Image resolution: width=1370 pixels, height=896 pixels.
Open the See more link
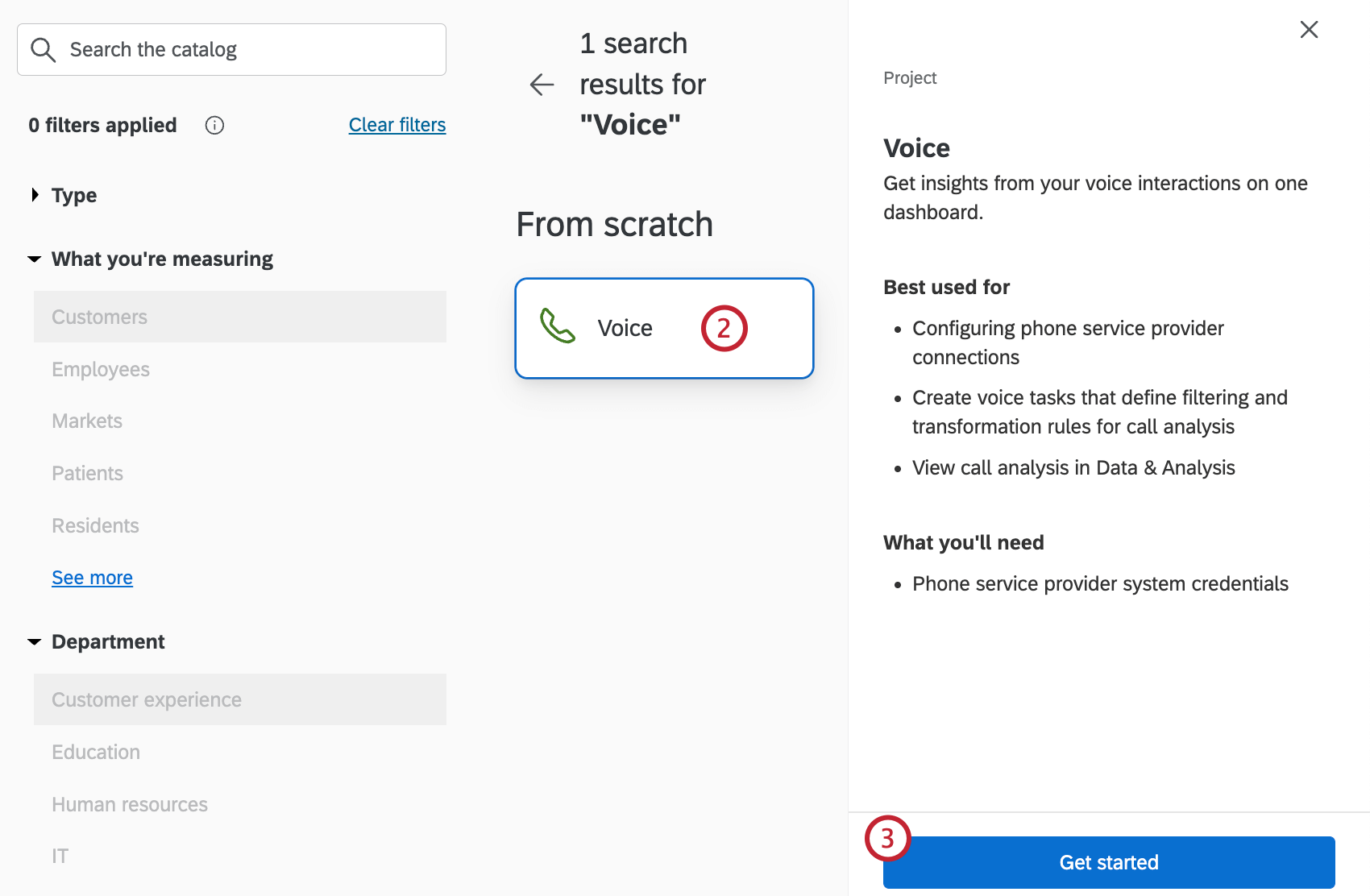92,578
